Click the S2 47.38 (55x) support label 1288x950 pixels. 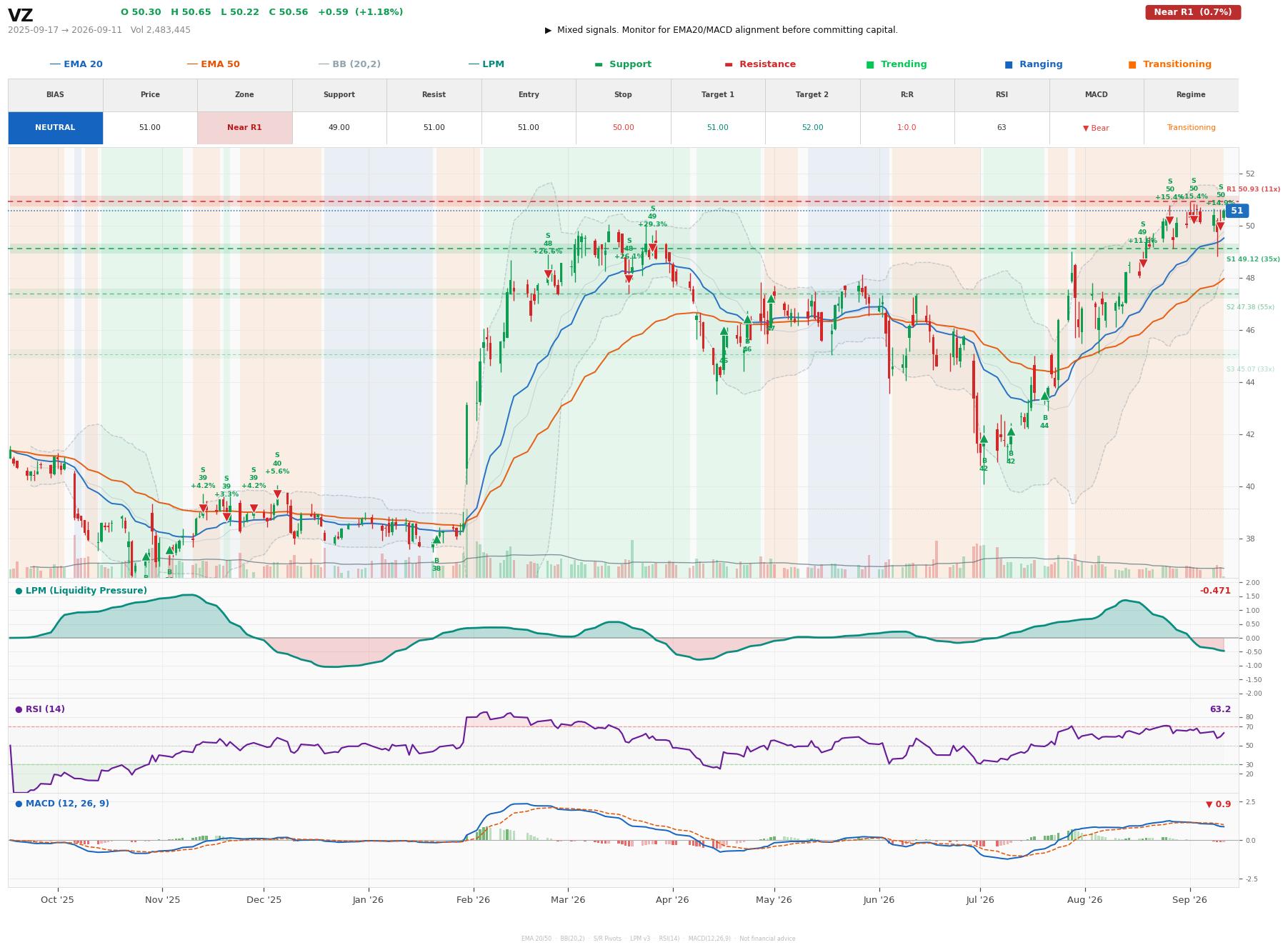(x=1250, y=307)
